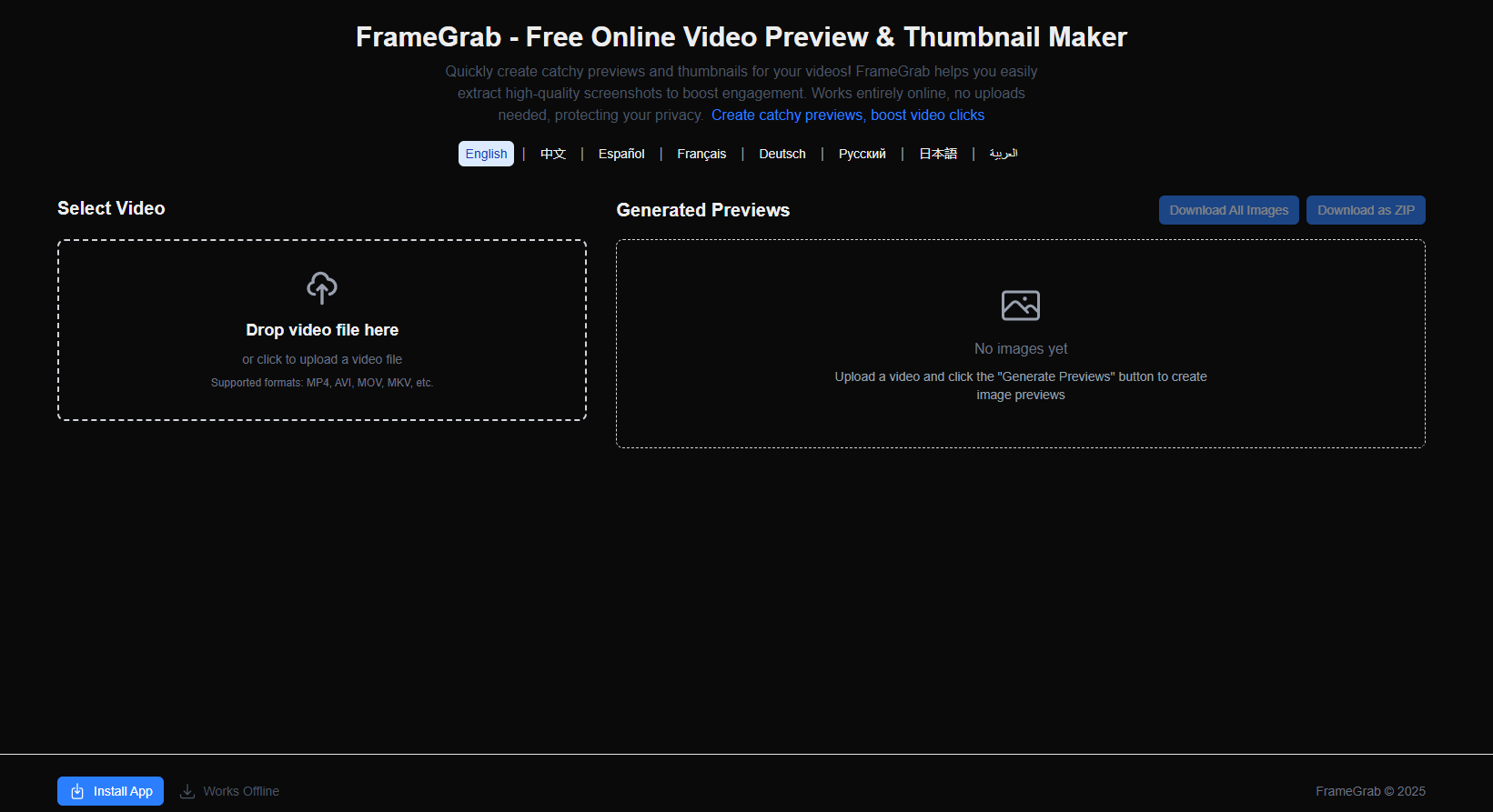Switch language to Arabic العربية
Viewport: 1493px width, 812px height.
coord(1004,154)
